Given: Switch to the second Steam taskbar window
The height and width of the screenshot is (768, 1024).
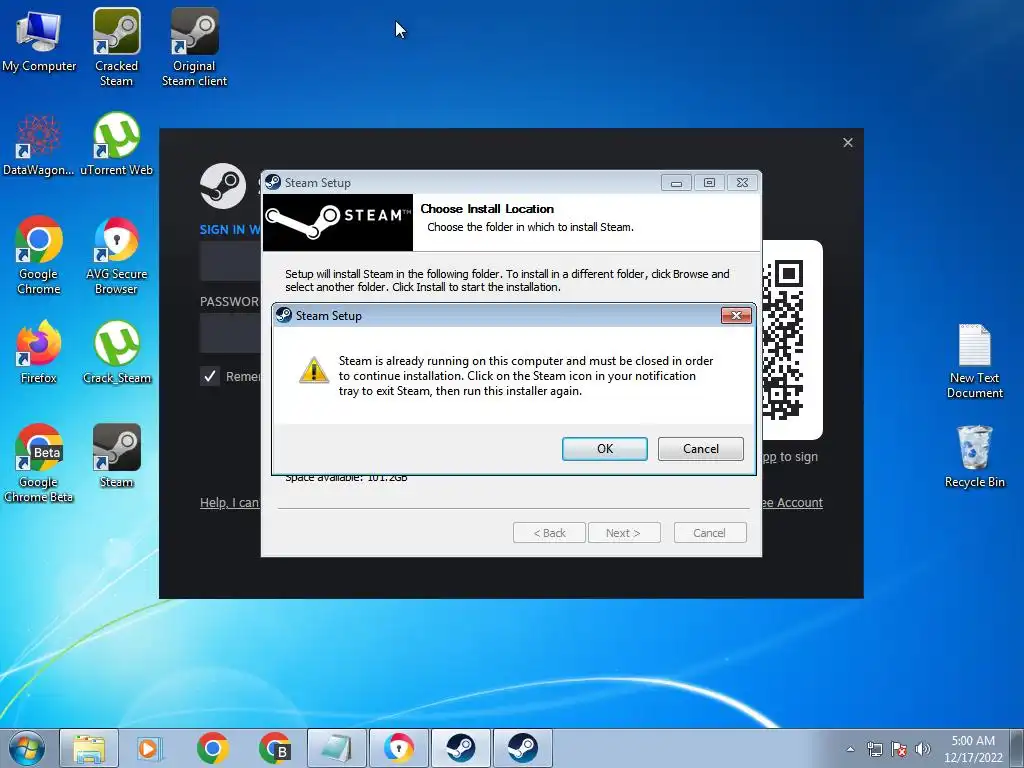Looking at the screenshot, I should pos(523,748).
